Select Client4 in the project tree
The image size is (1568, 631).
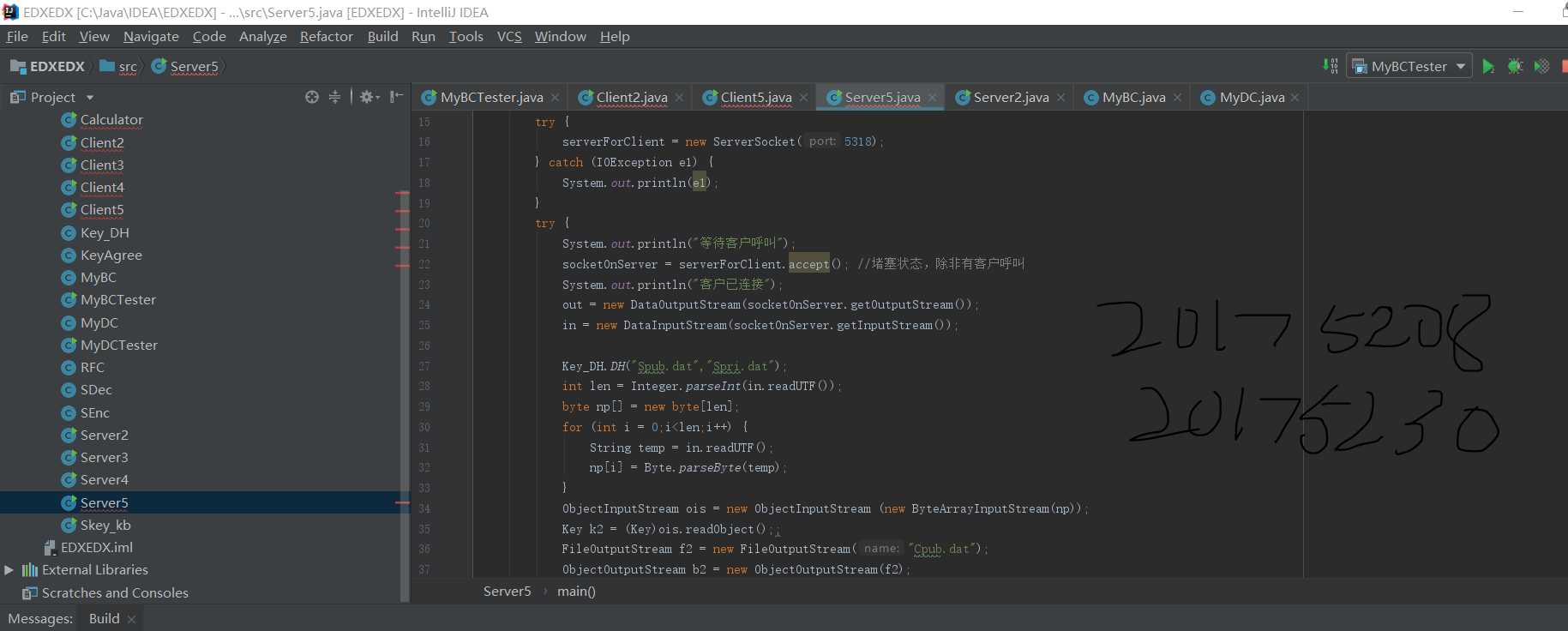point(102,187)
